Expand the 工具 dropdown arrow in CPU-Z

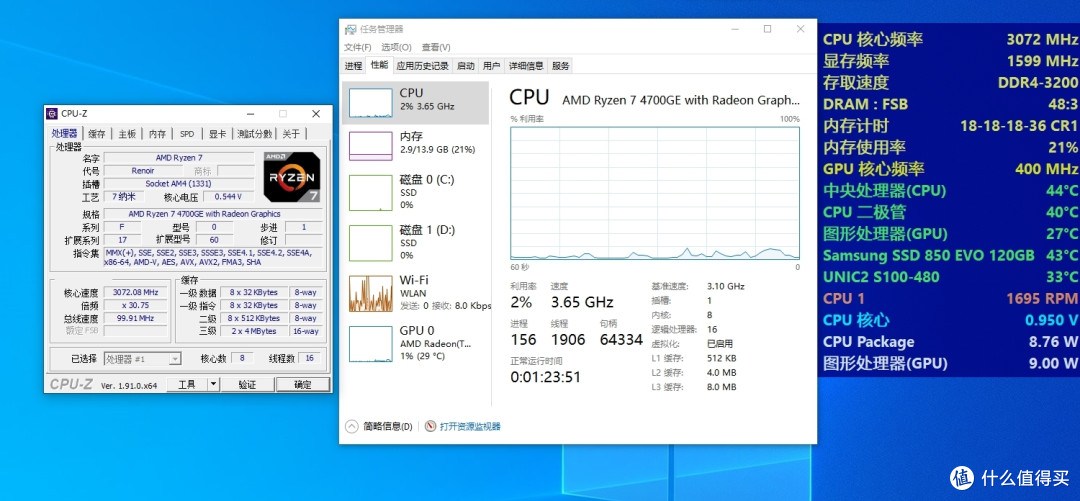click(213, 384)
